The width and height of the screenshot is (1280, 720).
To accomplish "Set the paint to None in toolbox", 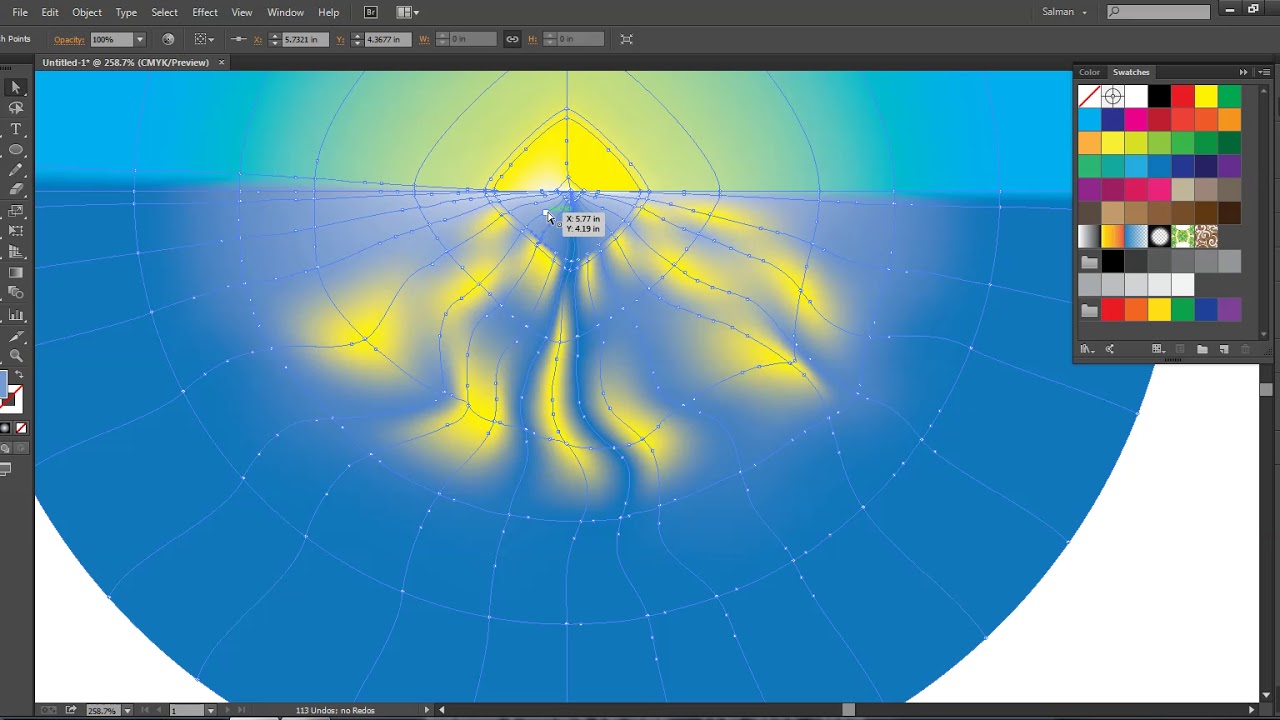I will 21,428.
